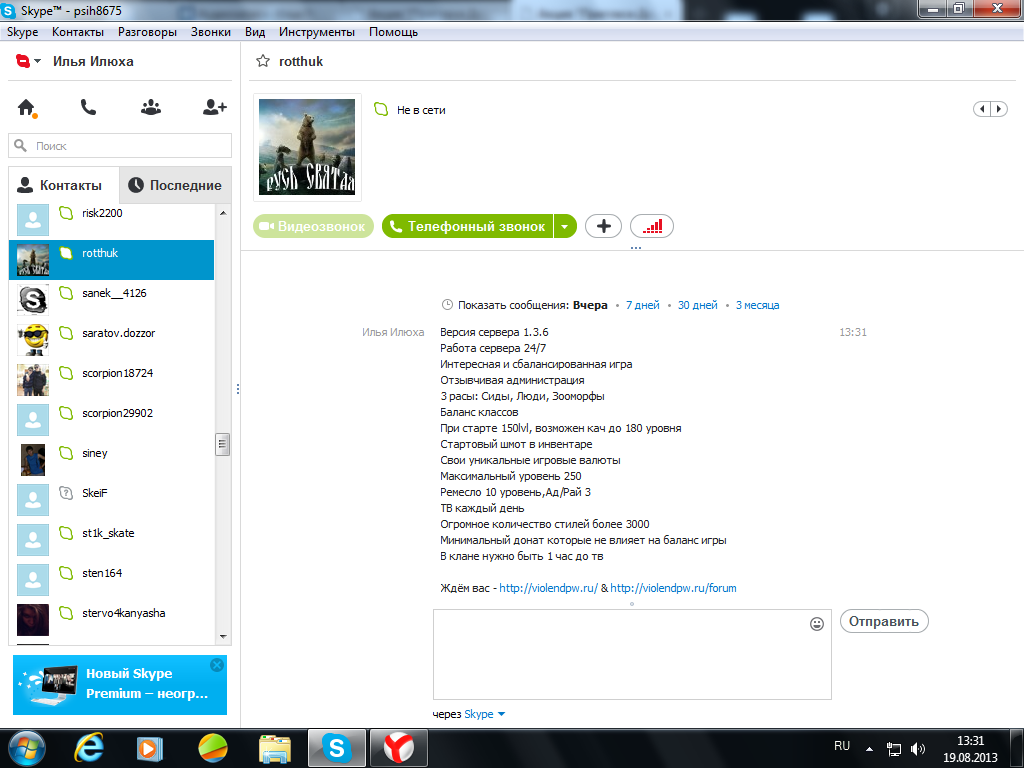This screenshot has width=1024, height=768.
Task: Click the search magnifier icon
Action: coord(21,146)
